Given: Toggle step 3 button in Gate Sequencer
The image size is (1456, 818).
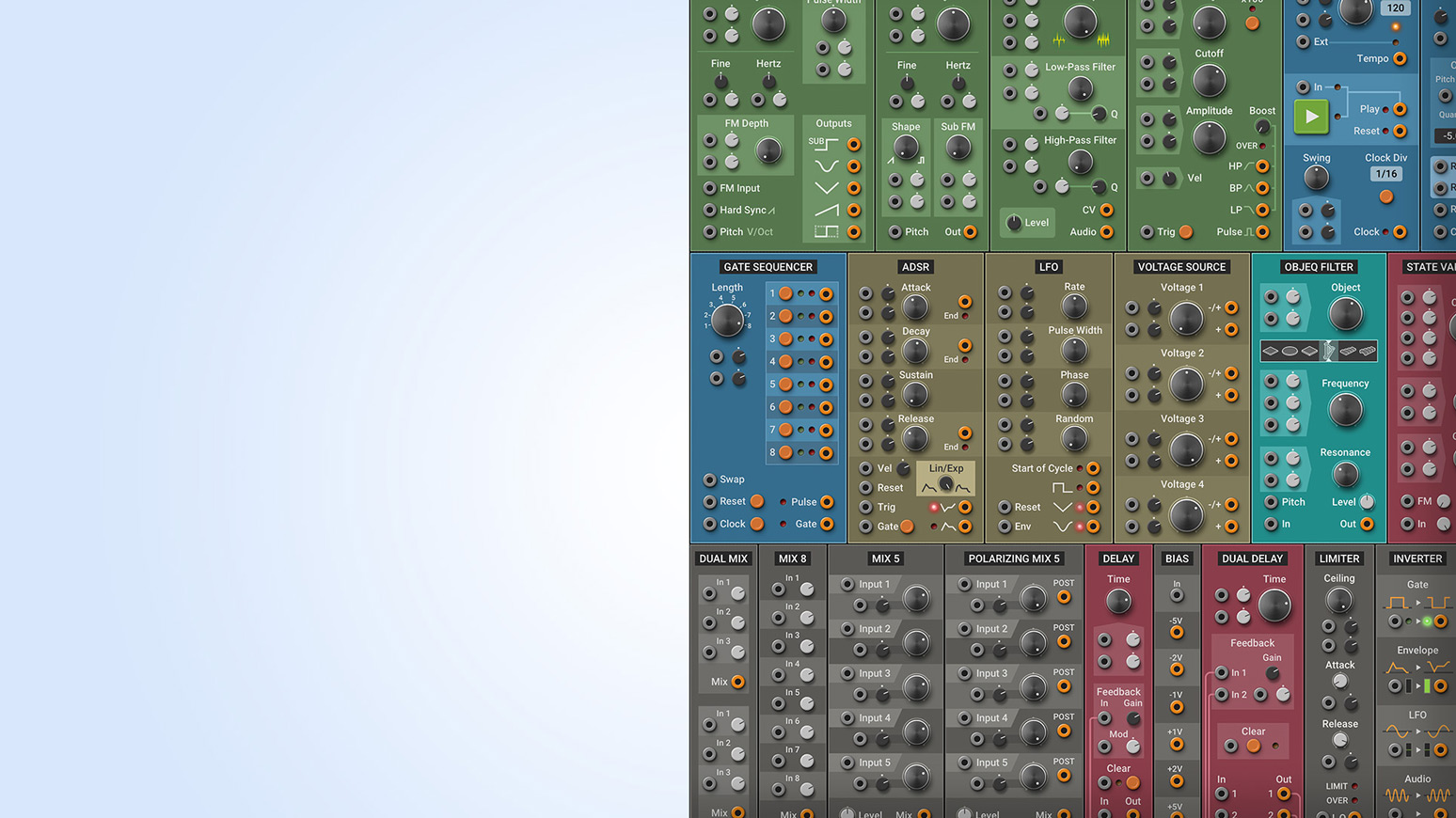Looking at the screenshot, I should (x=785, y=338).
